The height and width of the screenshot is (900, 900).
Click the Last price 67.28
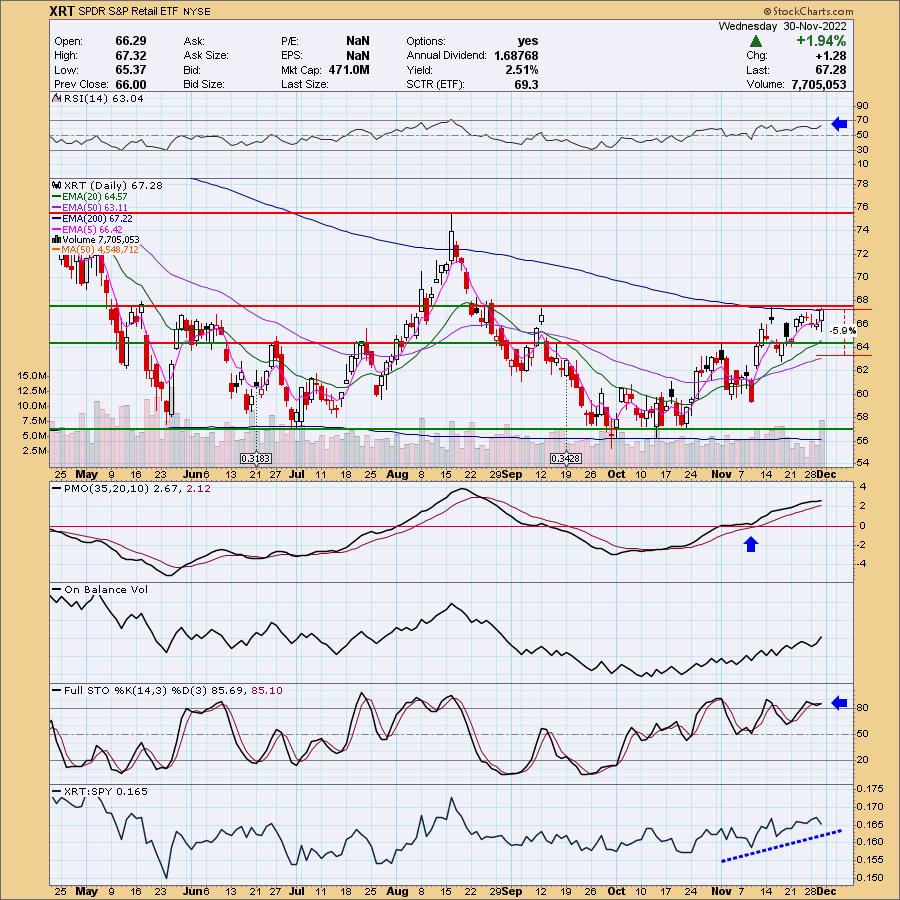pyautogui.click(x=831, y=69)
